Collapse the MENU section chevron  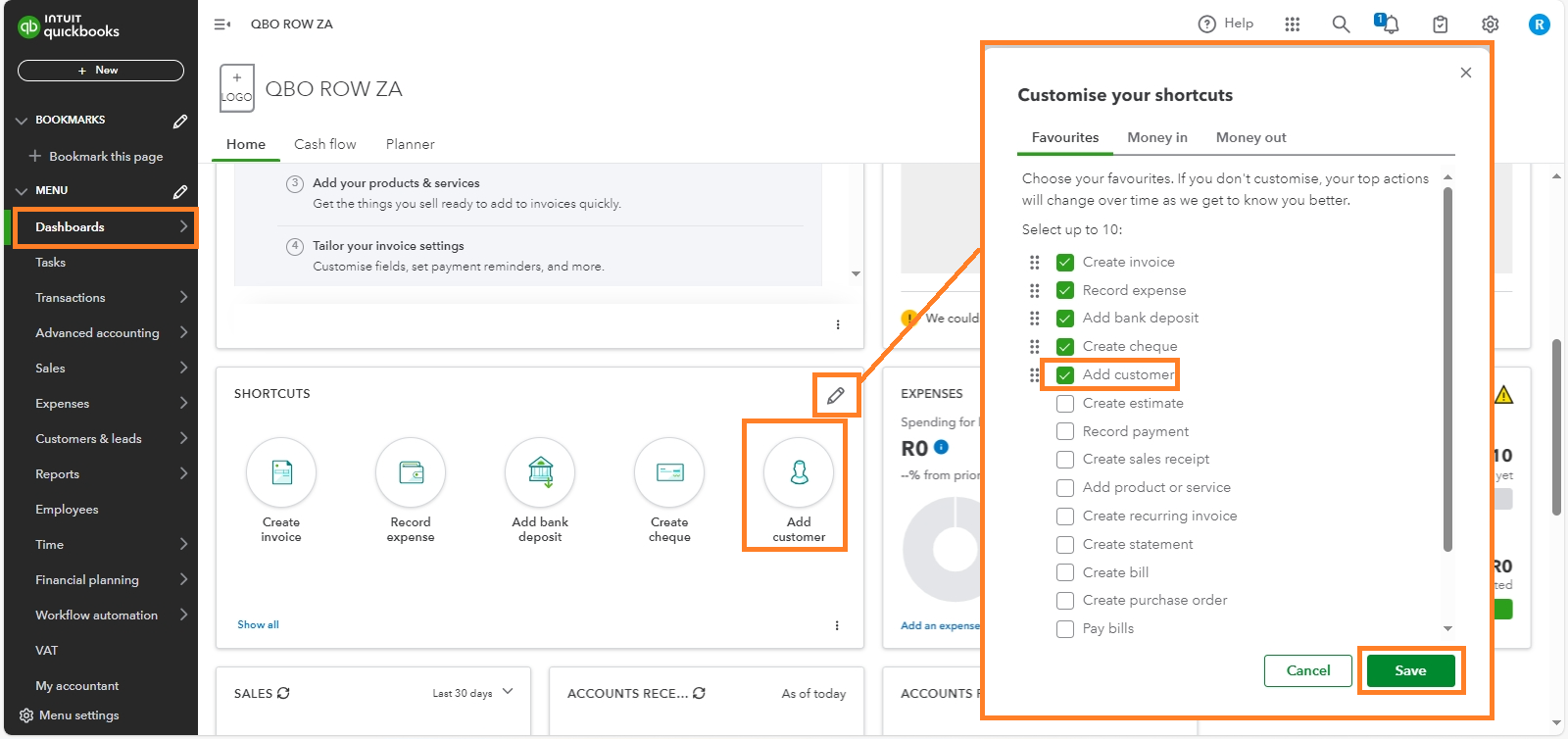click(22, 191)
